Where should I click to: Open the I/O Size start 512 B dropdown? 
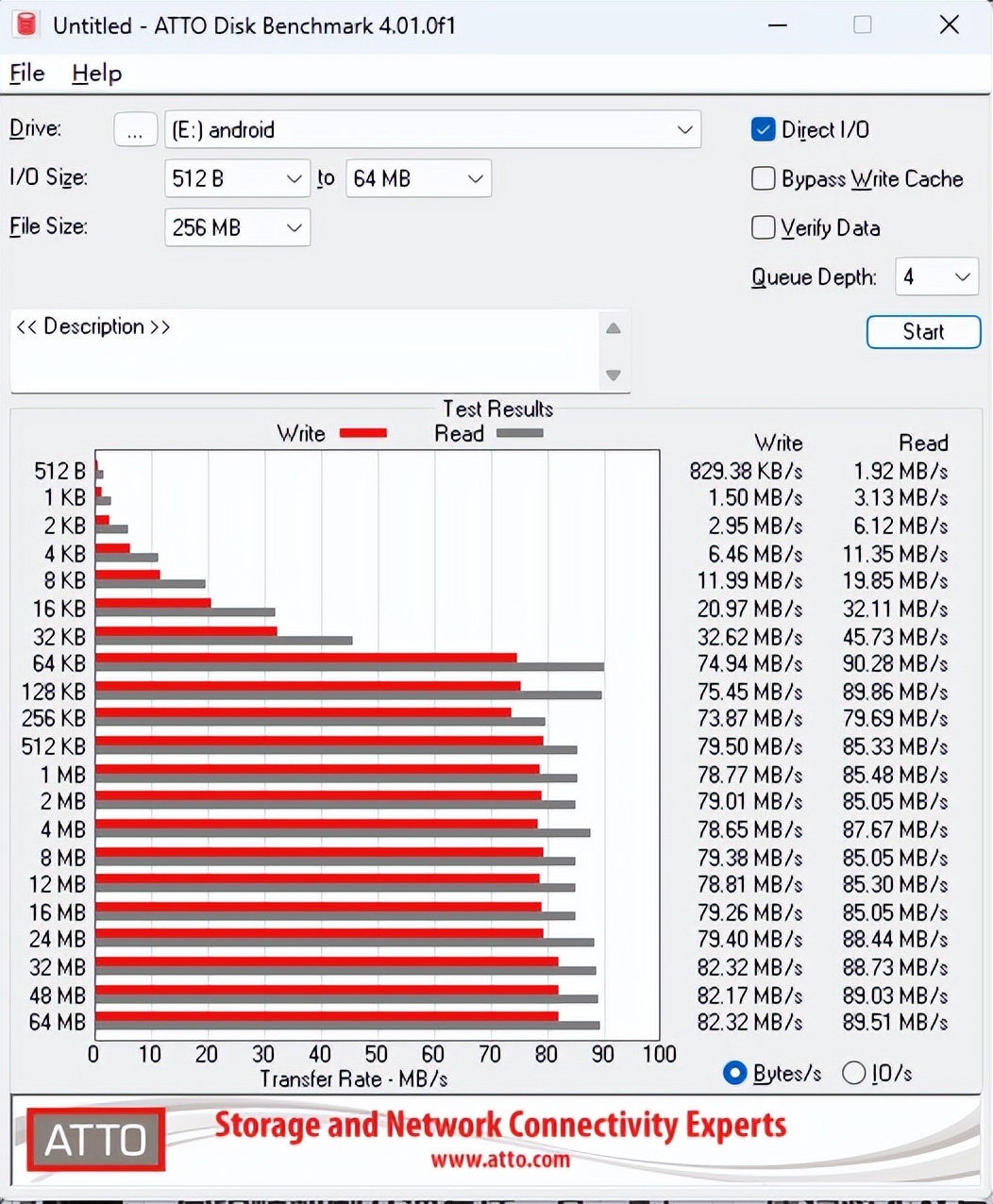tap(237, 178)
